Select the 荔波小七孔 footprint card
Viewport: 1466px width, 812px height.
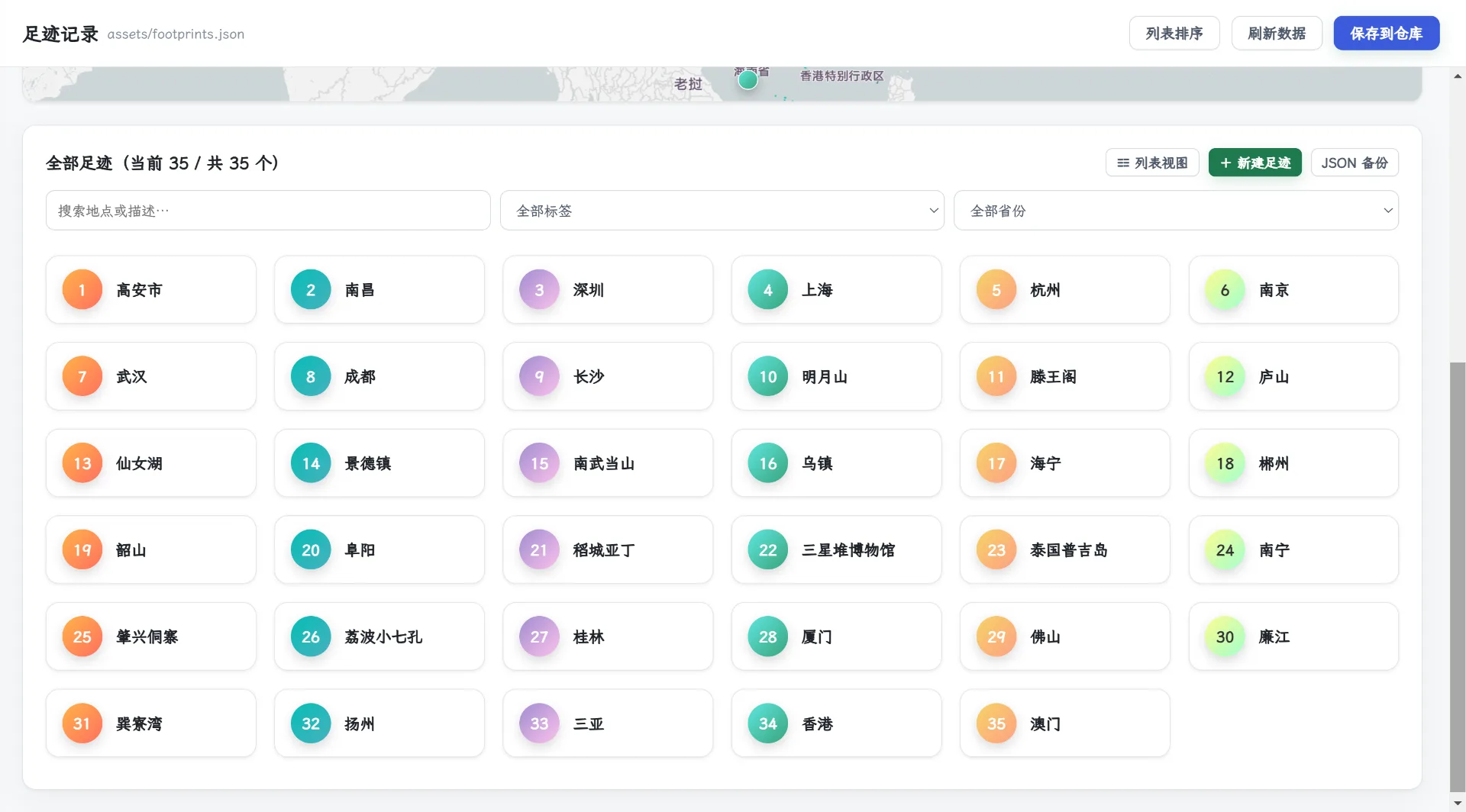point(379,636)
